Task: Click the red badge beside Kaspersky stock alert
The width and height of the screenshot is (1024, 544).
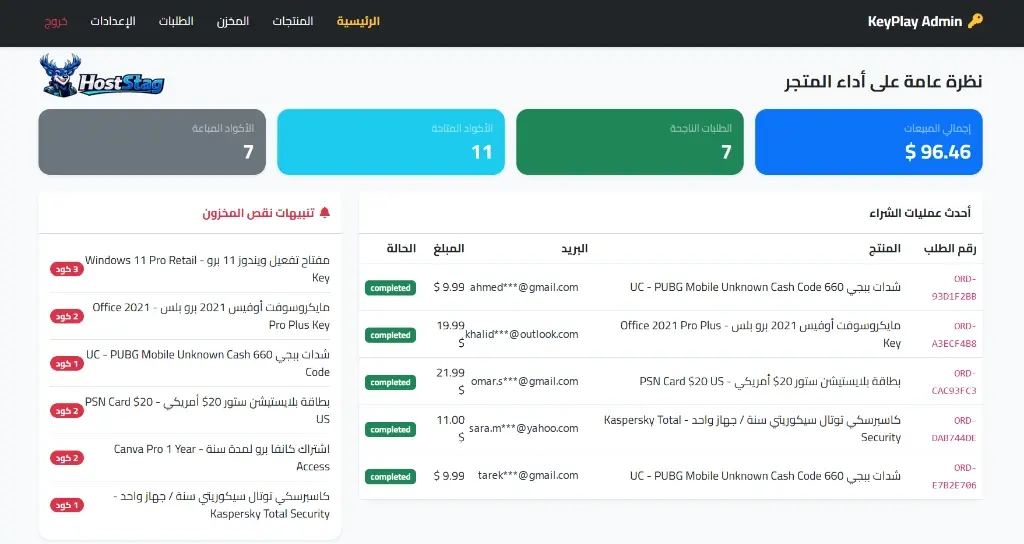Action: [67, 505]
